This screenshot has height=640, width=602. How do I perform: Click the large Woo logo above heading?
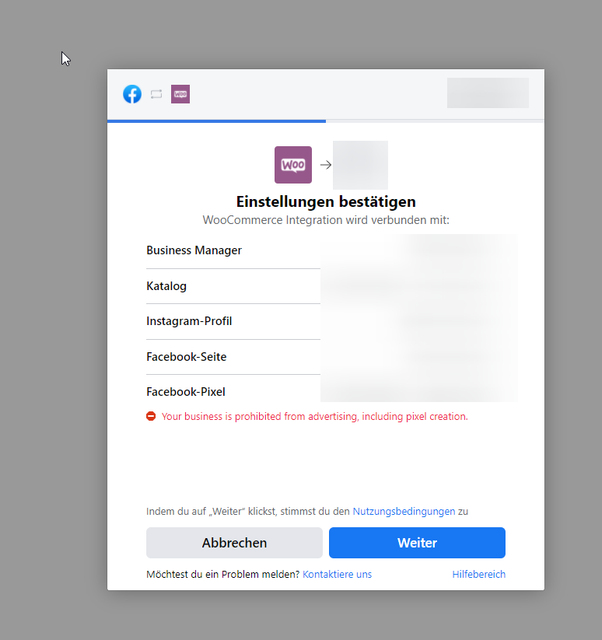coord(293,165)
